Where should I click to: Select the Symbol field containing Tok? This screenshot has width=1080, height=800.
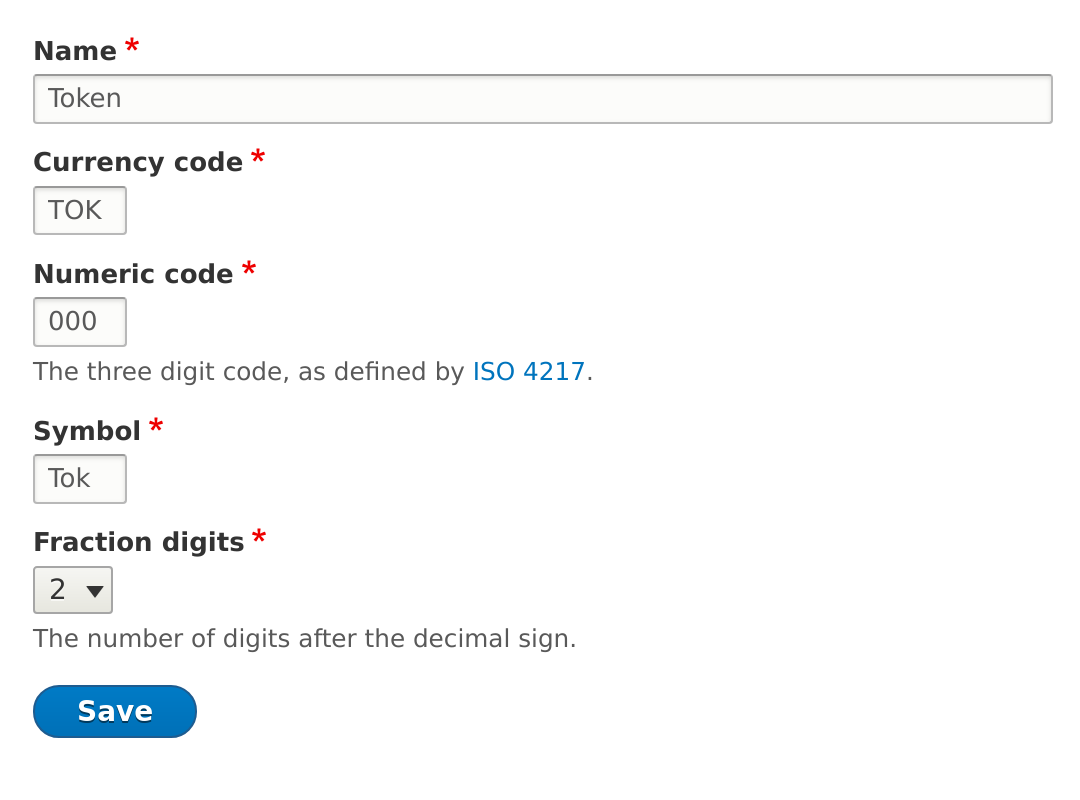click(80, 479)
